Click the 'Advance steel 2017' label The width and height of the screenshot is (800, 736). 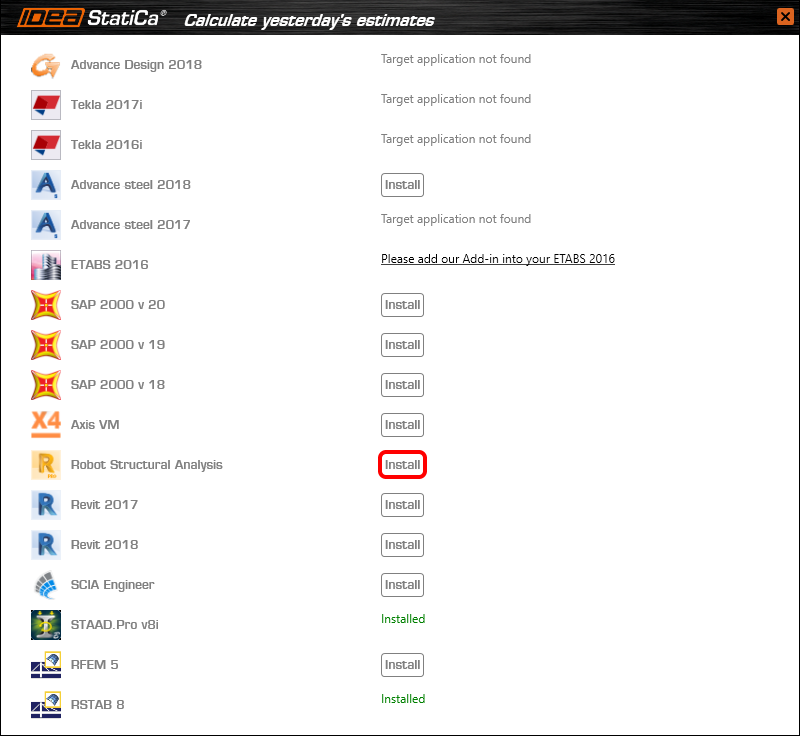pyautogui.click(x=131, y=225)
